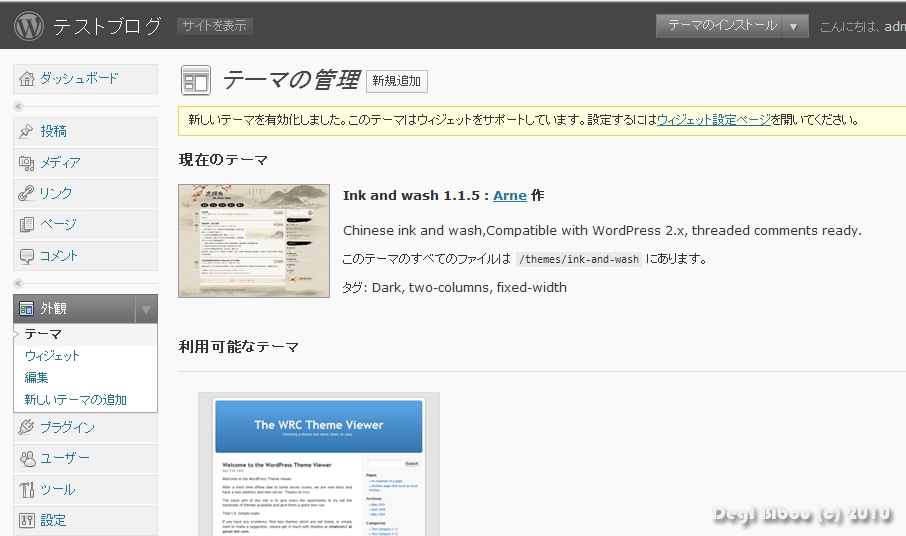This screenshot has height=536, width=906.
Task: Open the コメント menu
Action: pyautogui.click(x=86, y=256)
